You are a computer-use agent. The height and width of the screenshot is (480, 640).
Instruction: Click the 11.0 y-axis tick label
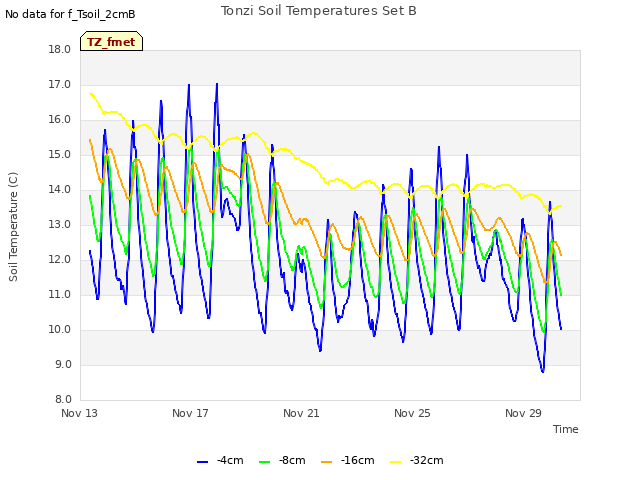click(x=60, y=295)
